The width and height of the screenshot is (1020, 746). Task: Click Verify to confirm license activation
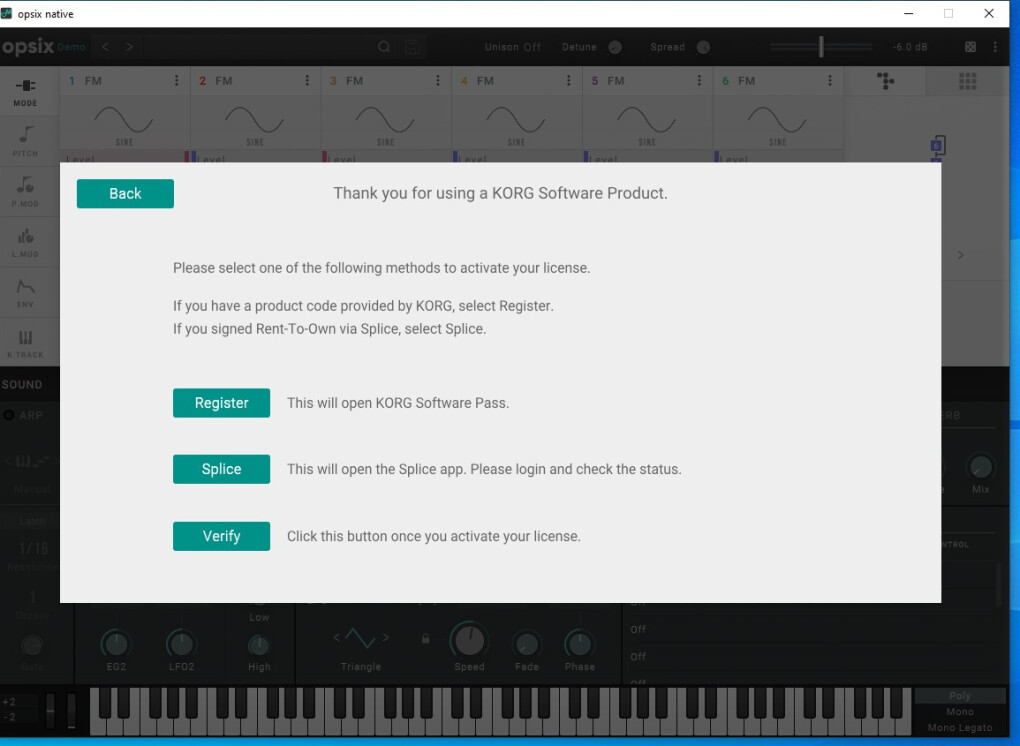tap(221, 536)
